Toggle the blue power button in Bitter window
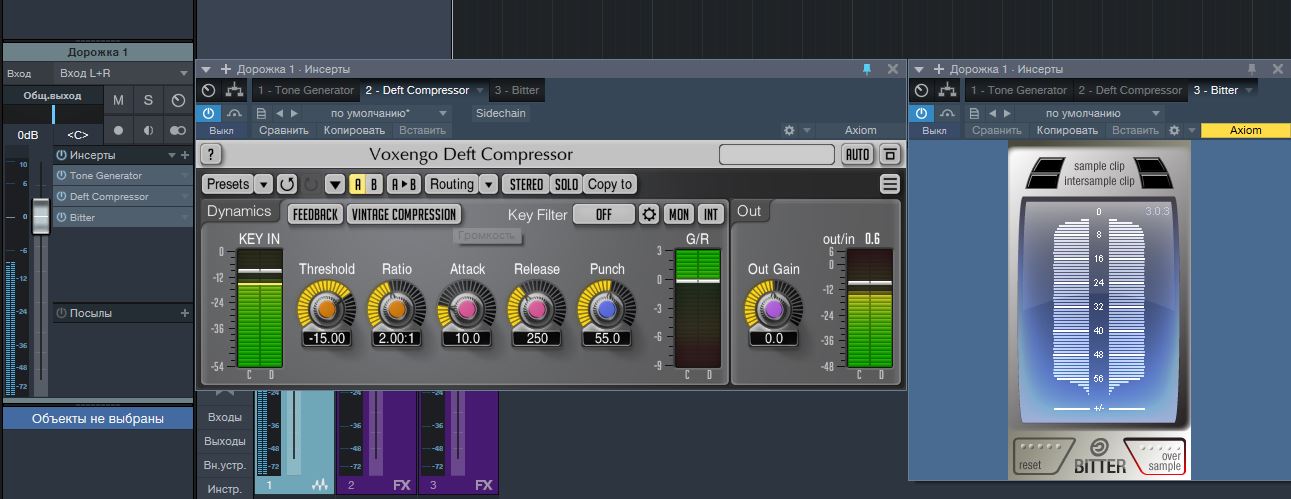Viewport: 1291px width, 499px height. 922,113
